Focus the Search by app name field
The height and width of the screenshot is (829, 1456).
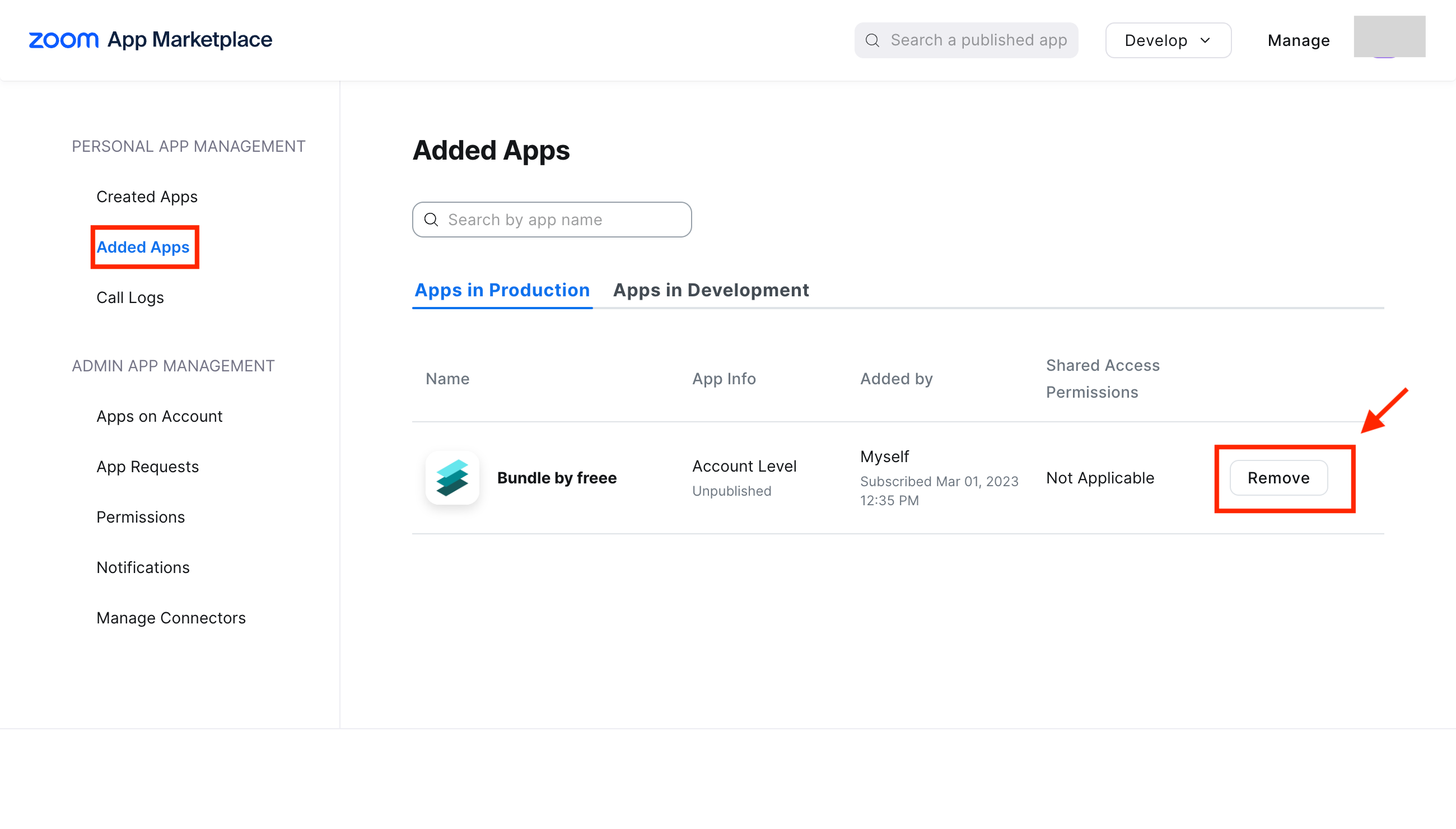[x=552, y=220]
